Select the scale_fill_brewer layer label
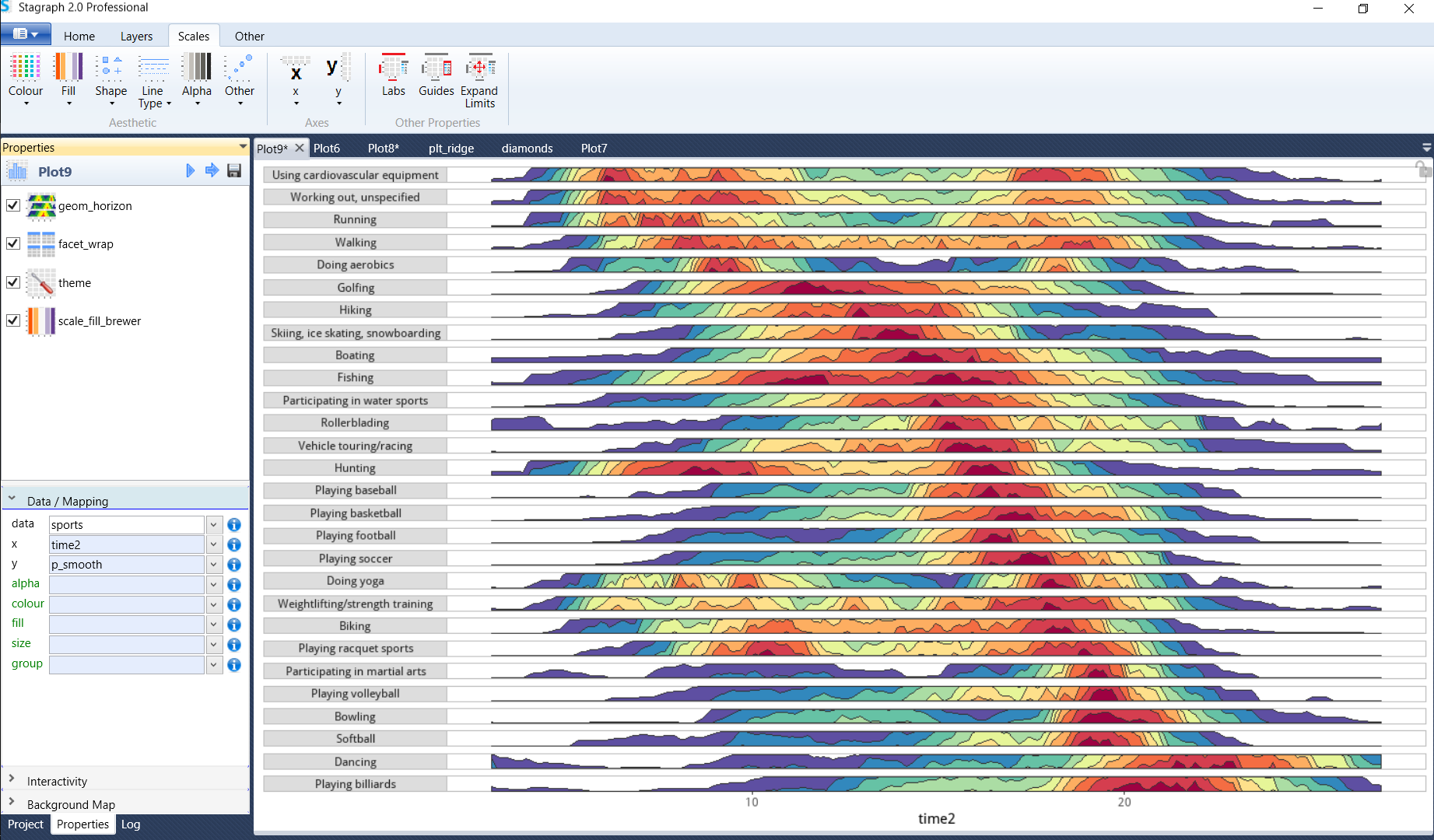The height and width of the screenshot is (840, 1434). (100, 321)
